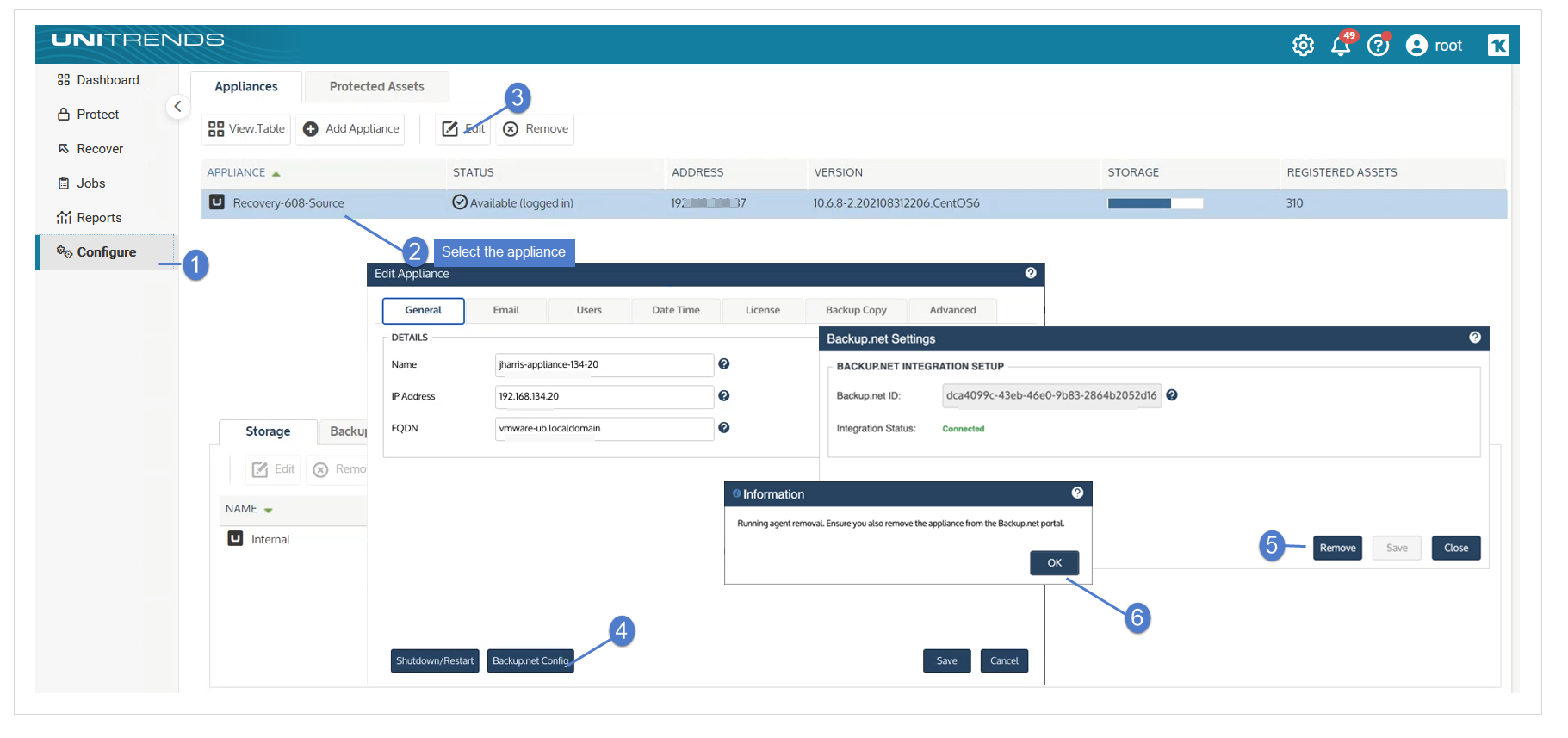Click Close in Backup.net Settings
The width and height of the screenshot is (1568, 738).
pyautogui.click(x=1456, y=548)
